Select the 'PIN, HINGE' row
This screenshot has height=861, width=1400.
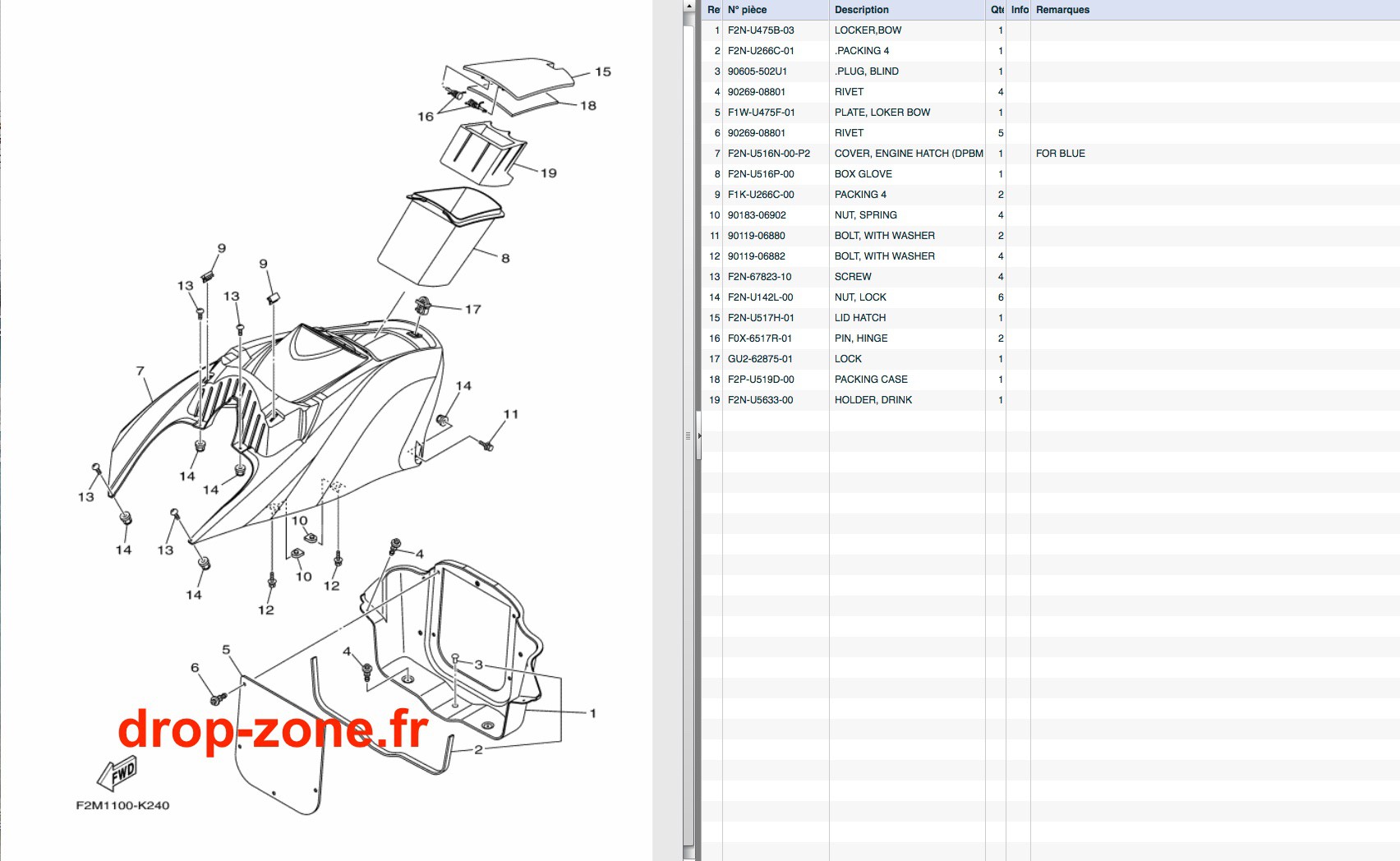(x=1051, y=338)
